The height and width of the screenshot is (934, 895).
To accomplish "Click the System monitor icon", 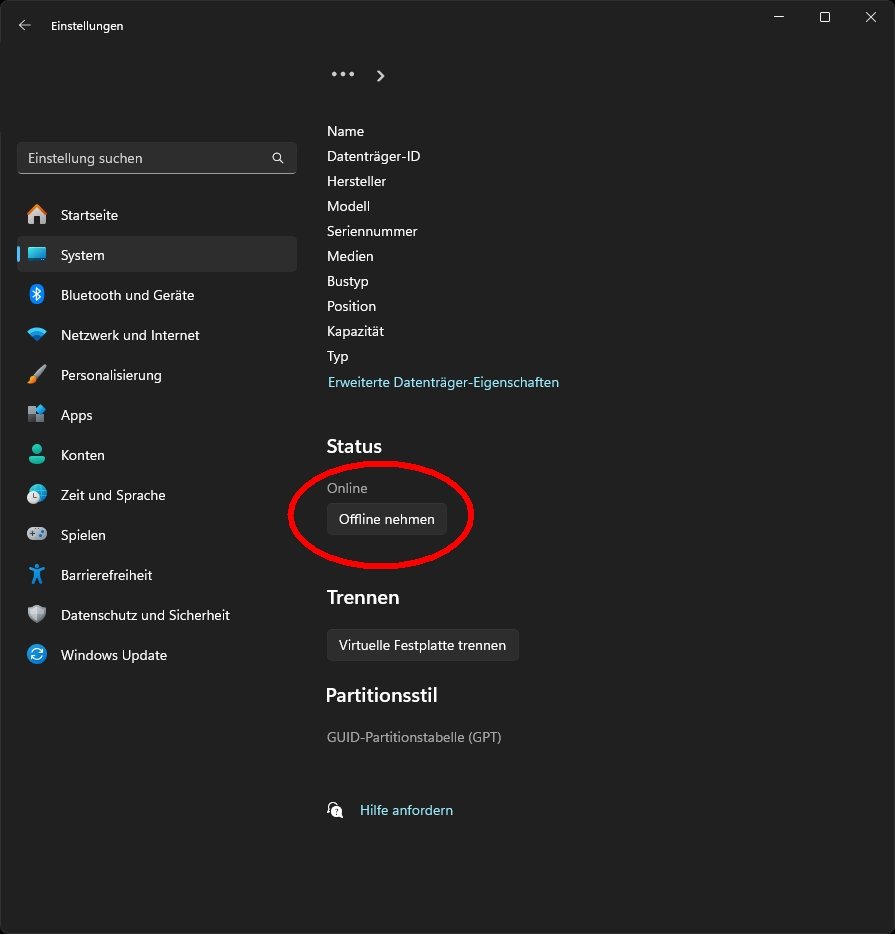I will click(x=37, y=254).
